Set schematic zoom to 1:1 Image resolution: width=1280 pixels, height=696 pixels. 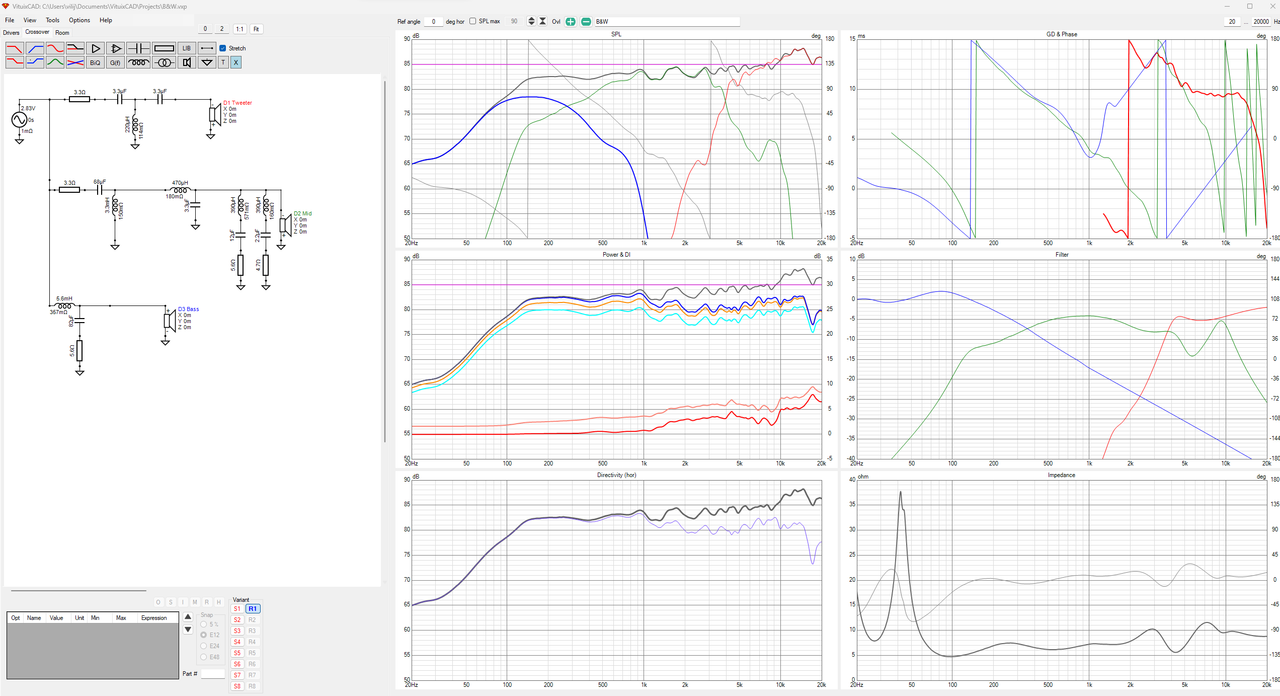240,29
